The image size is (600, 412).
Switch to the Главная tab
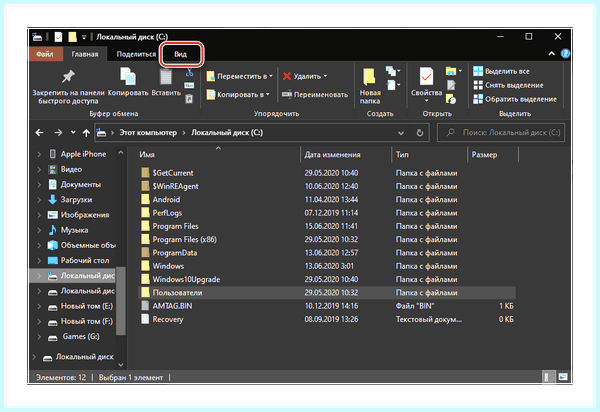tap(85, 54)
